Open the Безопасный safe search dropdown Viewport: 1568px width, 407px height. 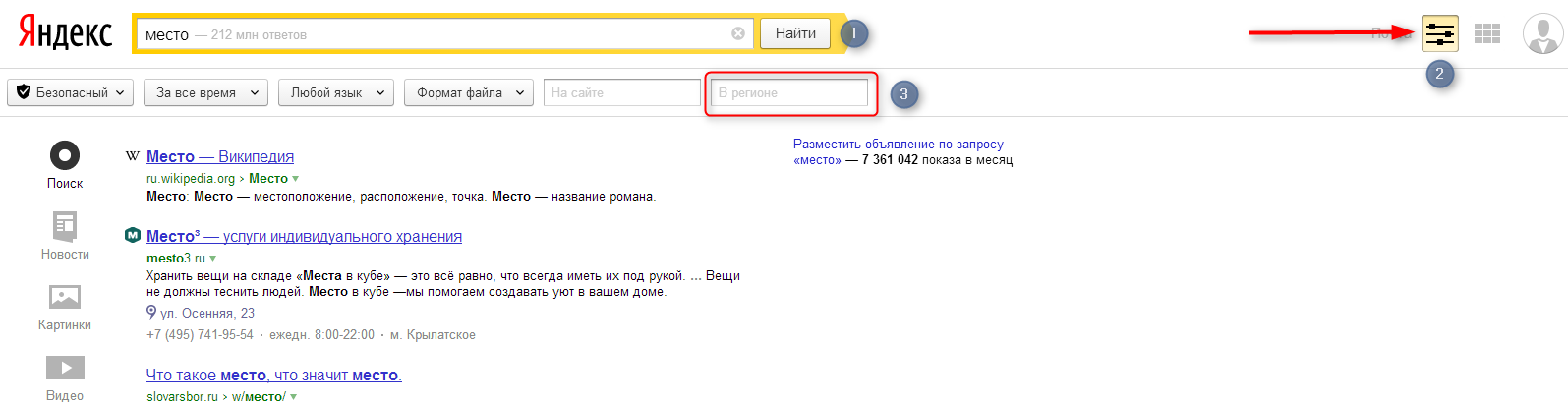tap(71, 92)
